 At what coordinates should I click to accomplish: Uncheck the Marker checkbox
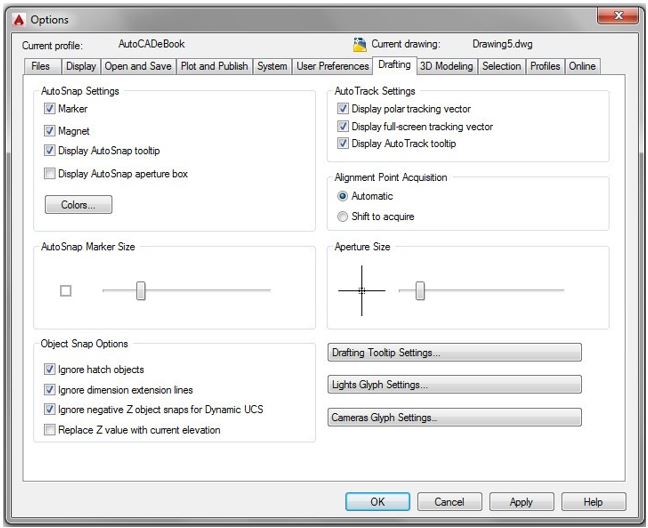click(50, 109)
